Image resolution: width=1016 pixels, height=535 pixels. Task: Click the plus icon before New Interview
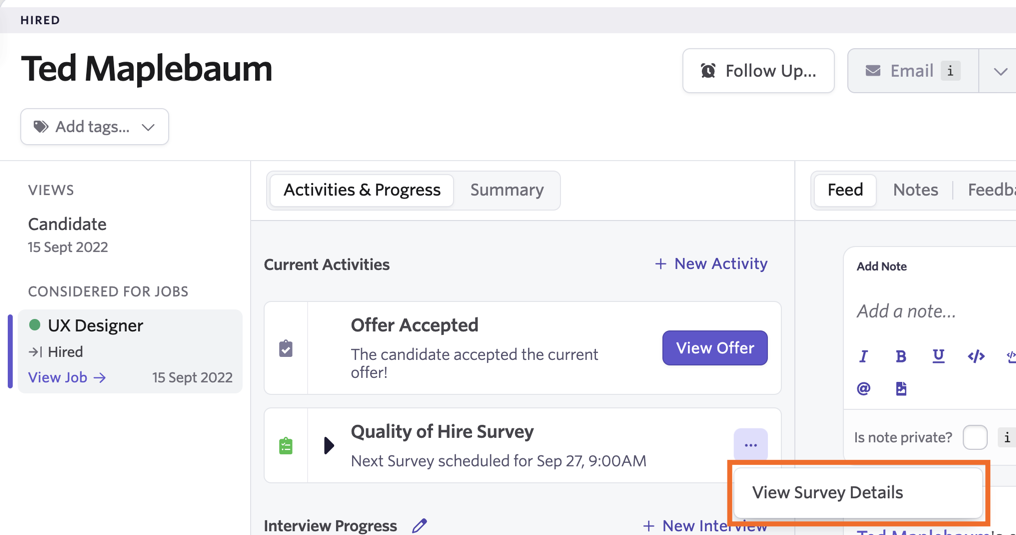649,526
